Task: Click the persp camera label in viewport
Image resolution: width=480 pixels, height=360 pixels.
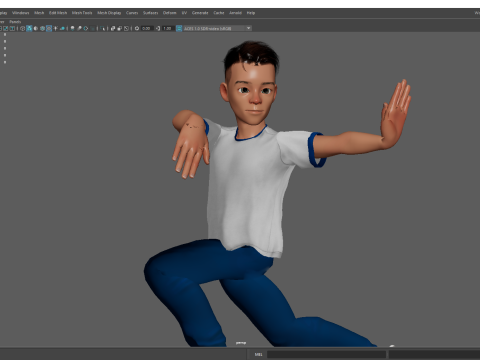Action: [x=241, y=343]
